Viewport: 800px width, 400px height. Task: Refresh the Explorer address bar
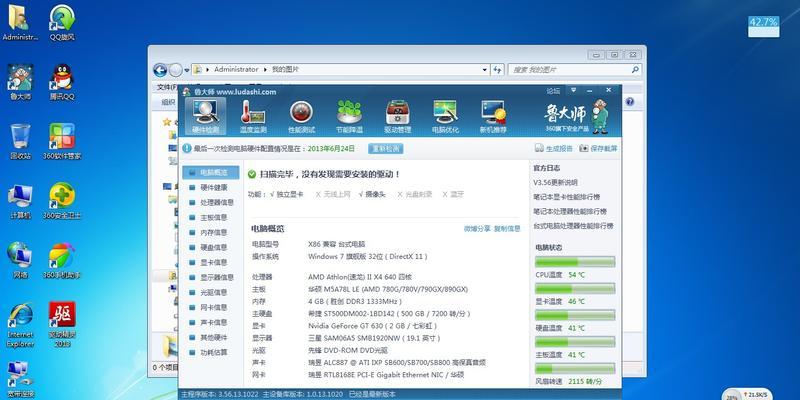pos(497,70)
